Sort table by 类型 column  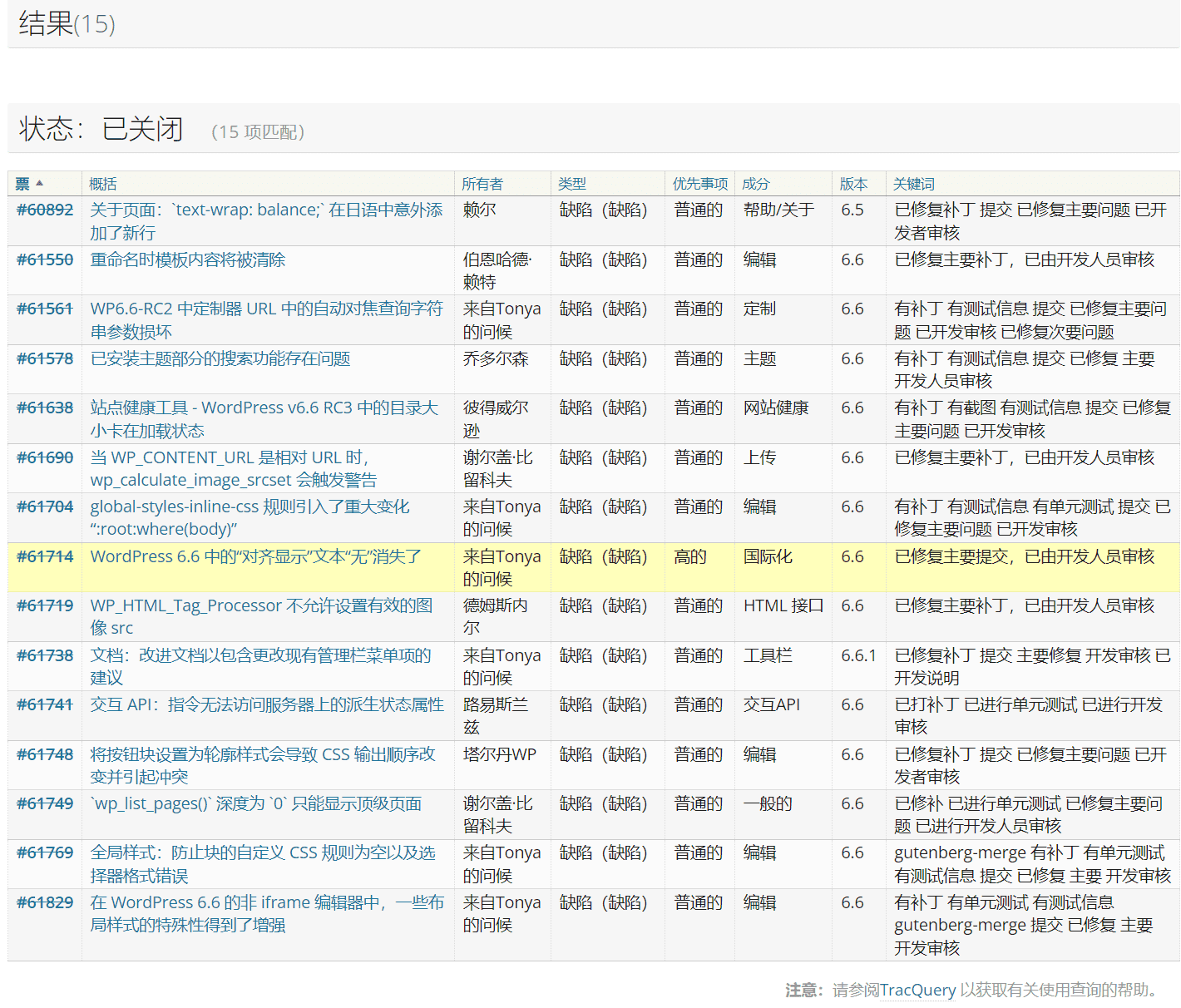[572, 184]
